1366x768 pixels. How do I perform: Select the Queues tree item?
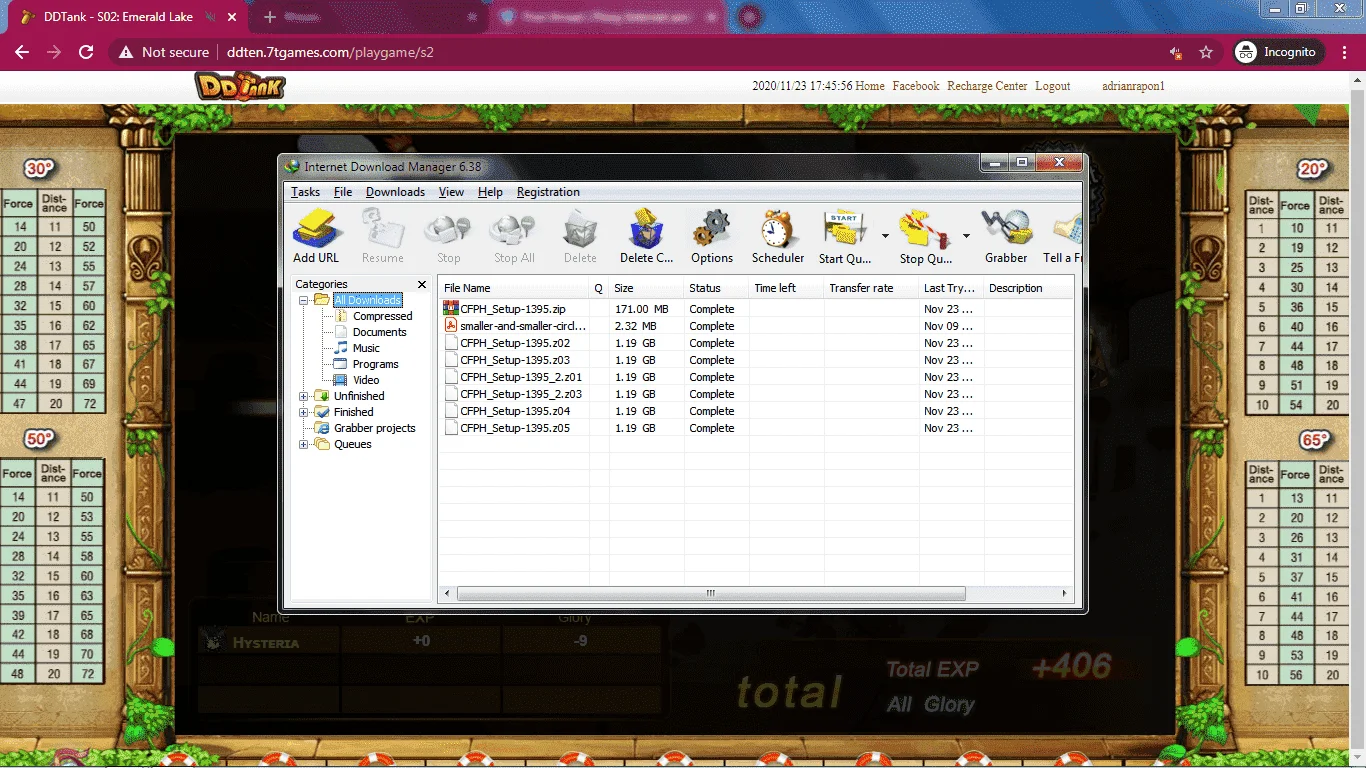pos(352,444)
